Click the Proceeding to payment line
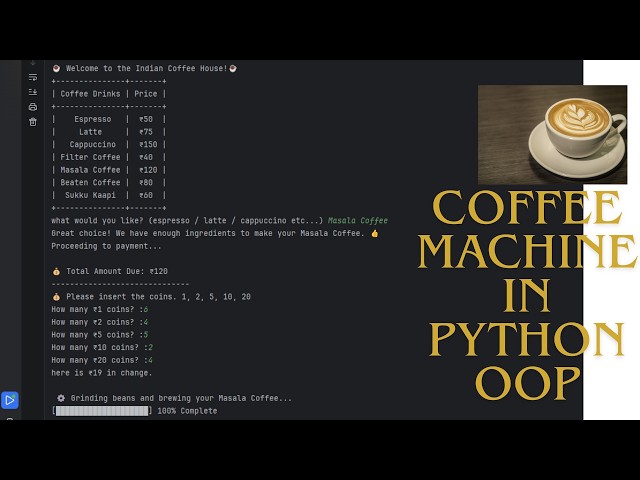The image size is (640, 480). pos(107,246)
